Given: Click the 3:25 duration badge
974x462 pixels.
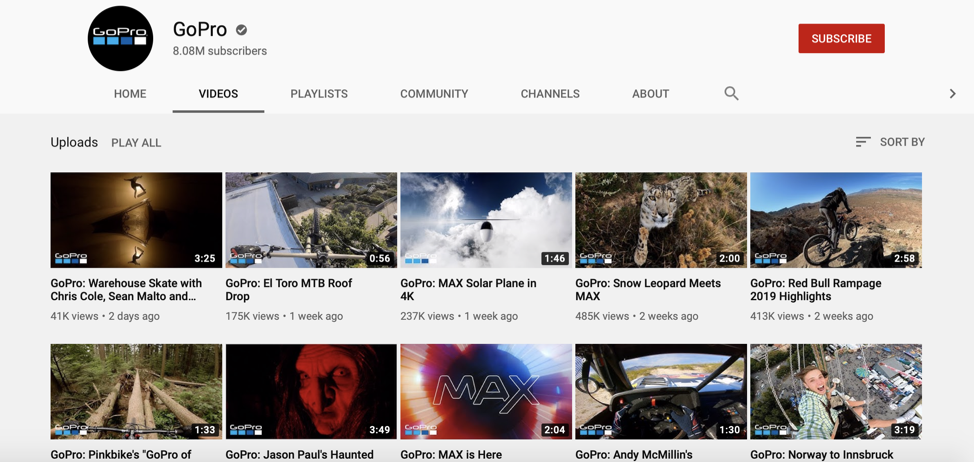Looking at the screenshot, I should tap(204, 258).
